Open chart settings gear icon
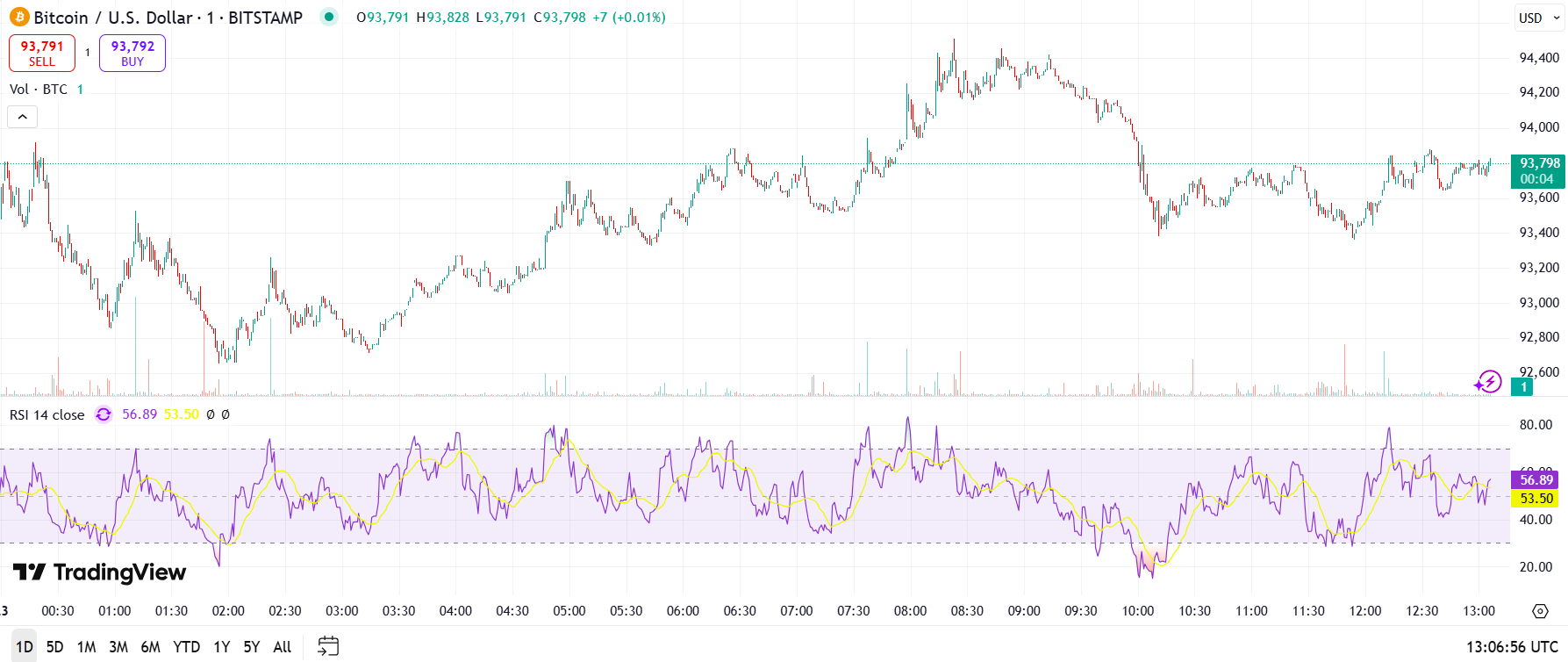The height and width of the screenshot is (662, 1568). [x=1540, y=611]
